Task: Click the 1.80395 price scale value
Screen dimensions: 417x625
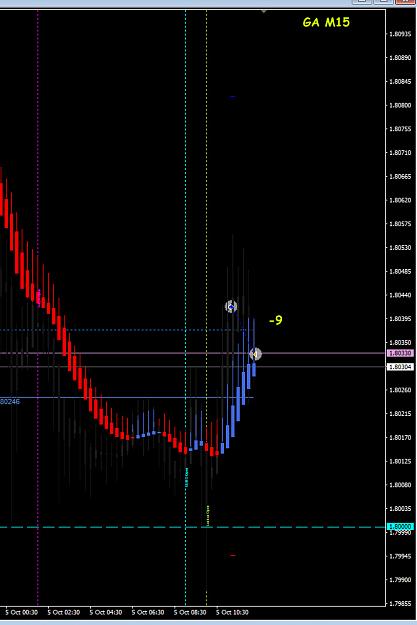Action: 400,319
